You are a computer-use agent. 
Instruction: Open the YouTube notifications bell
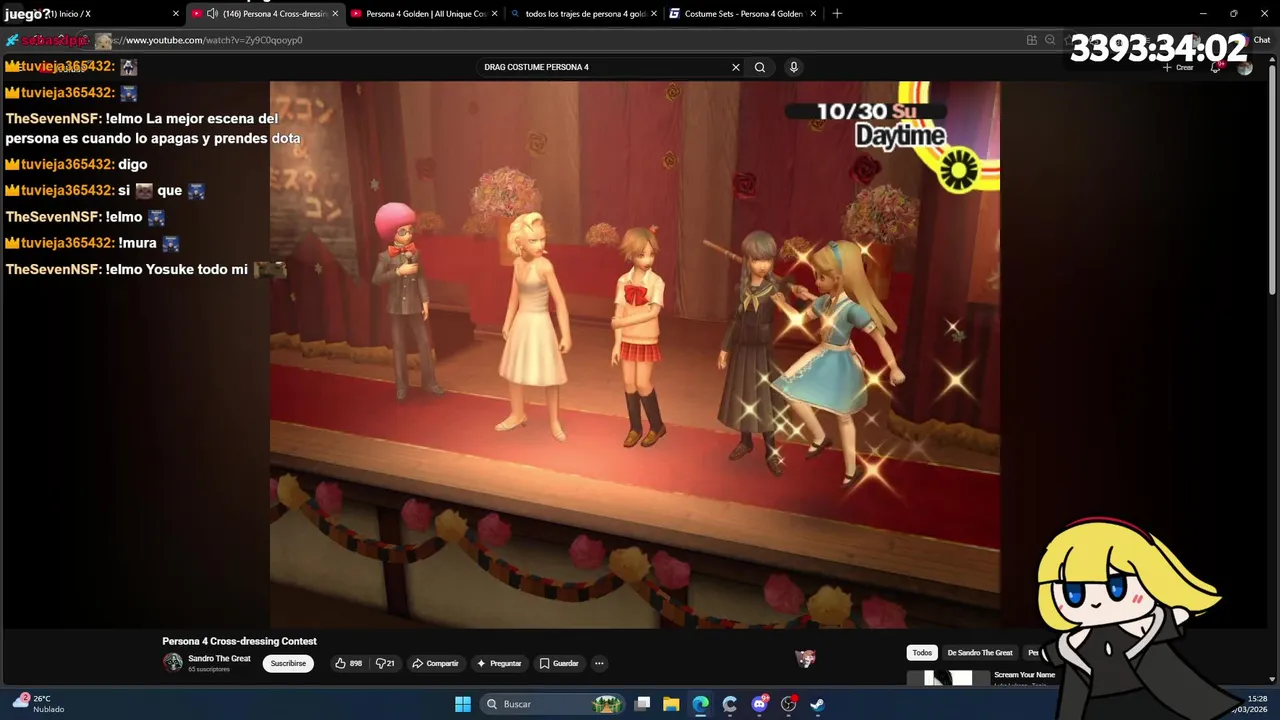click(x=1216, y=67)
